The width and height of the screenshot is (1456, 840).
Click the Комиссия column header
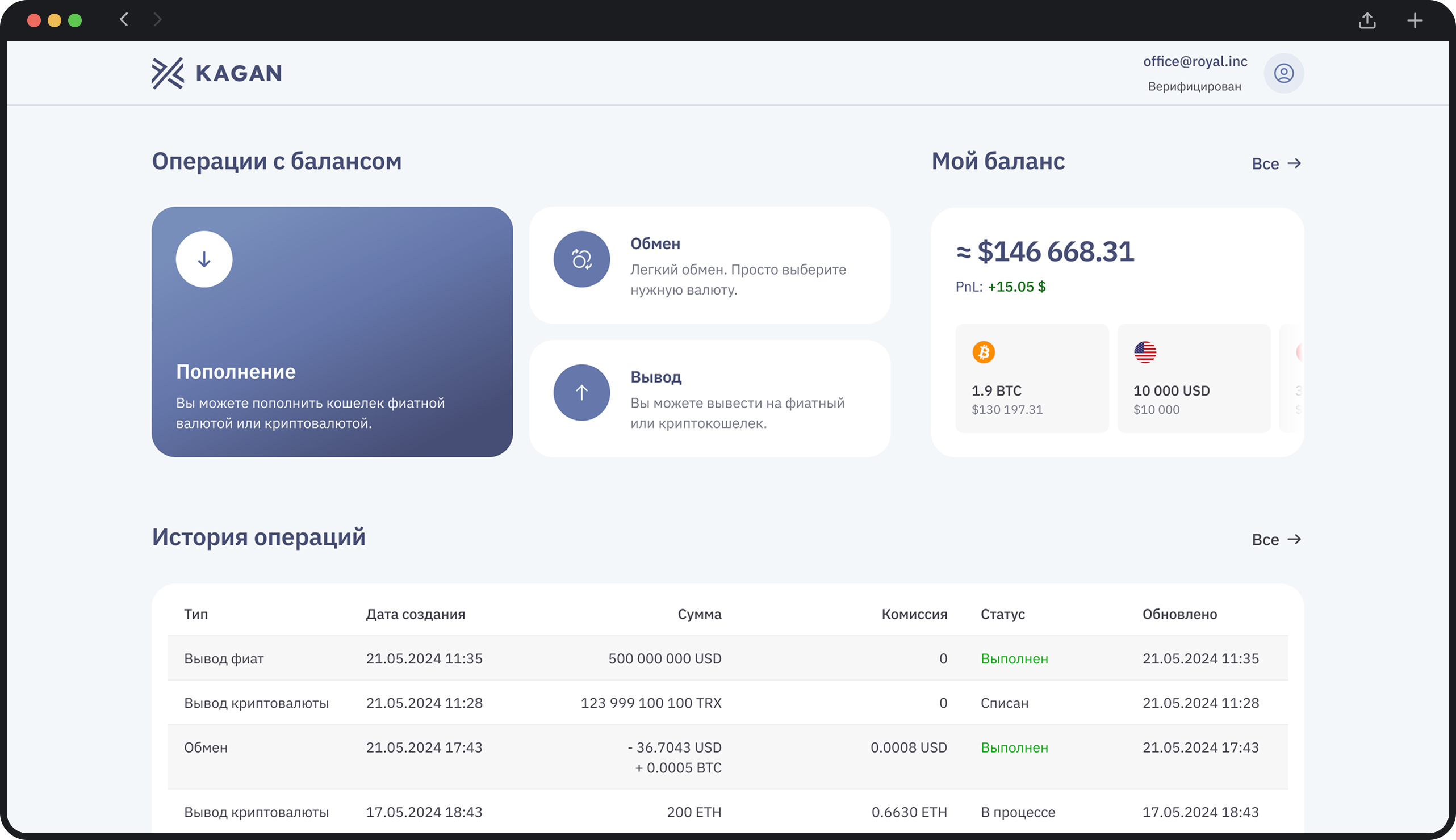click(914, 614)
